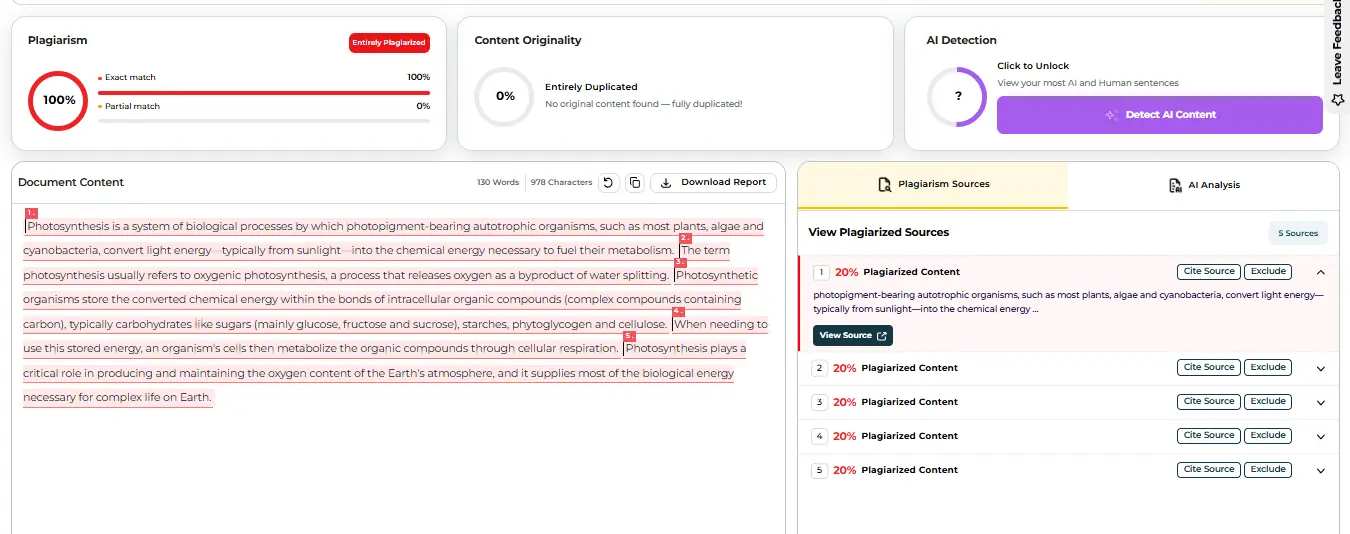Click Exclude for source 1
The width and height of the screenshot is (1350, 534).
tap(1268, 272)
